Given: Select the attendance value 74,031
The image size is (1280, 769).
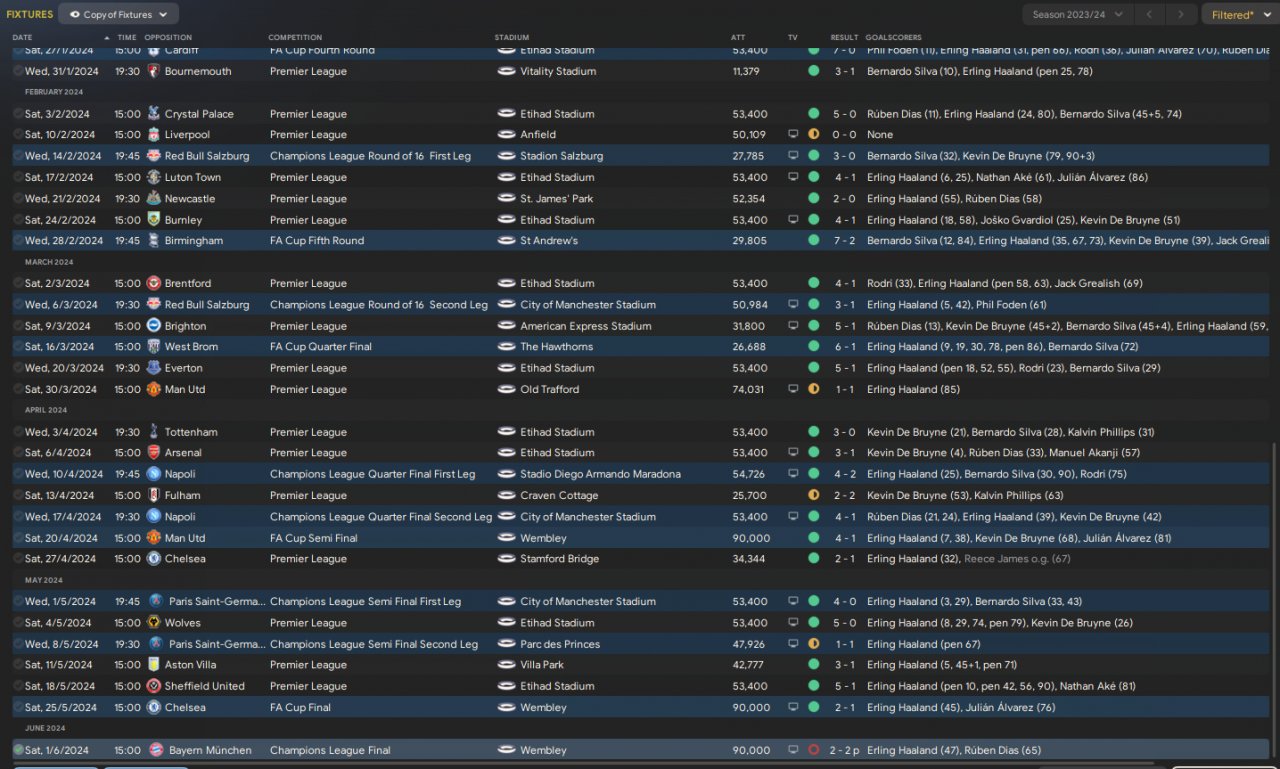Looking at the screenshot, I should [x=750, y=390].
